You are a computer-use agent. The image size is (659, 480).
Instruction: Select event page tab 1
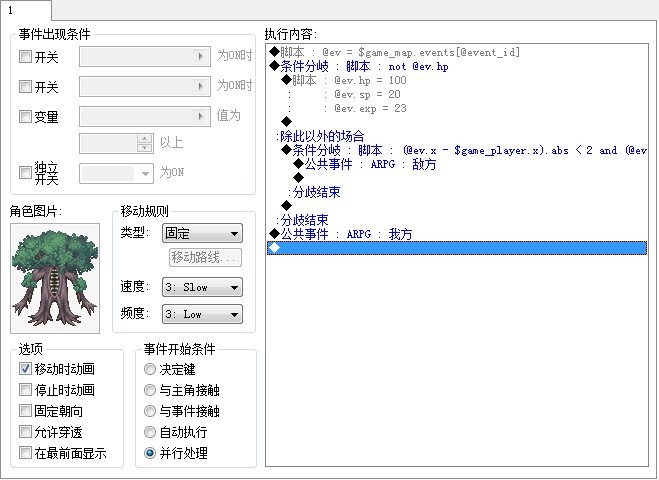click(25, 10)
